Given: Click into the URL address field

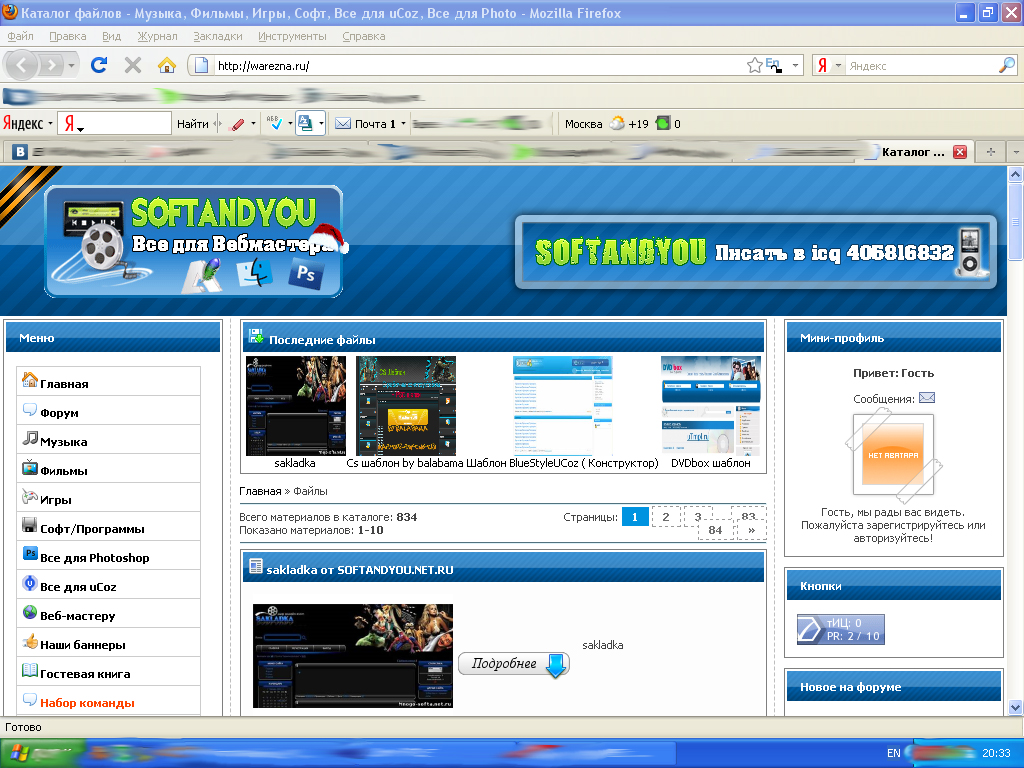Looking at the screenshot, I should click(x=480, y=65).
